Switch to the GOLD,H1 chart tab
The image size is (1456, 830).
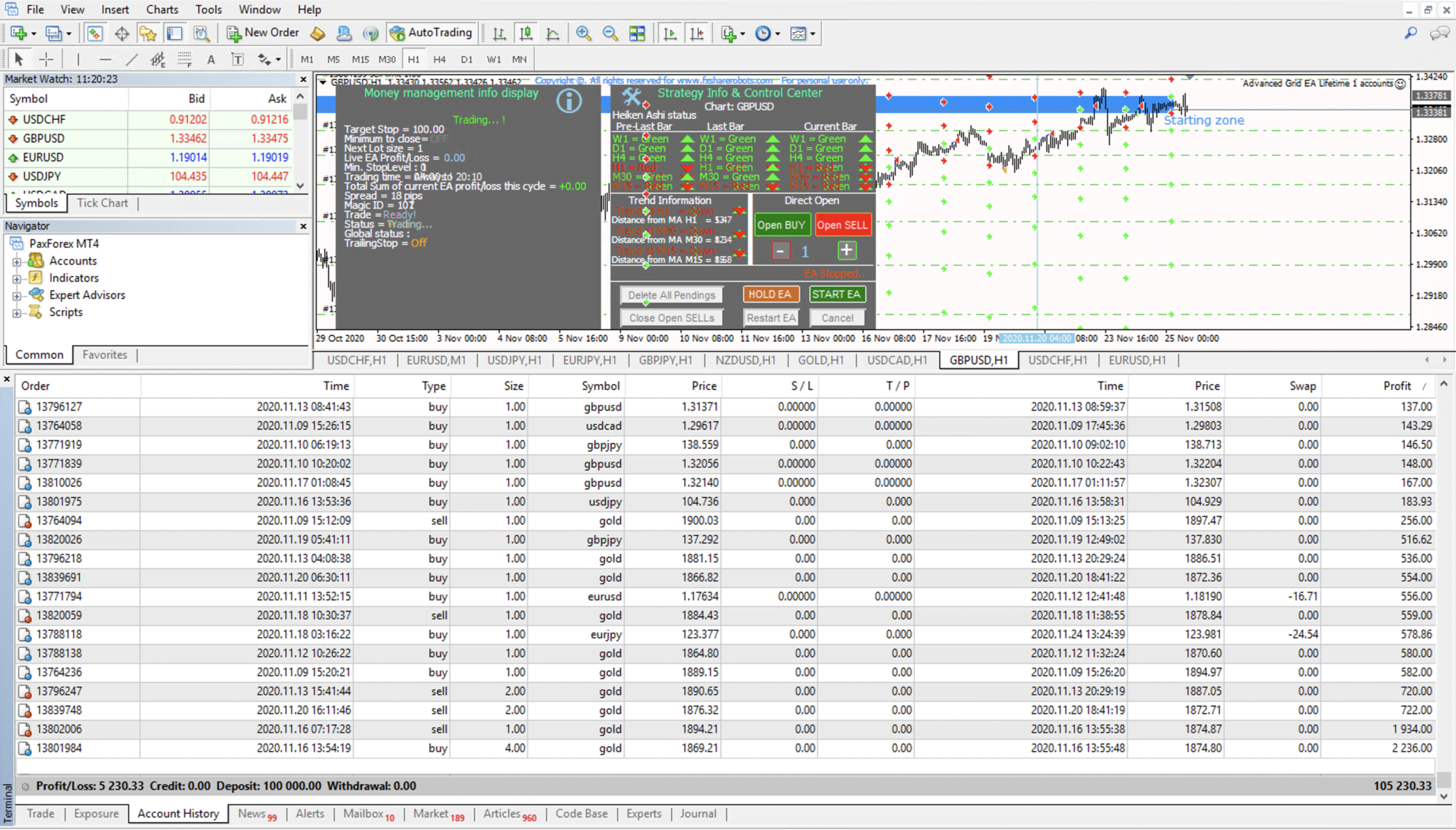821,360
